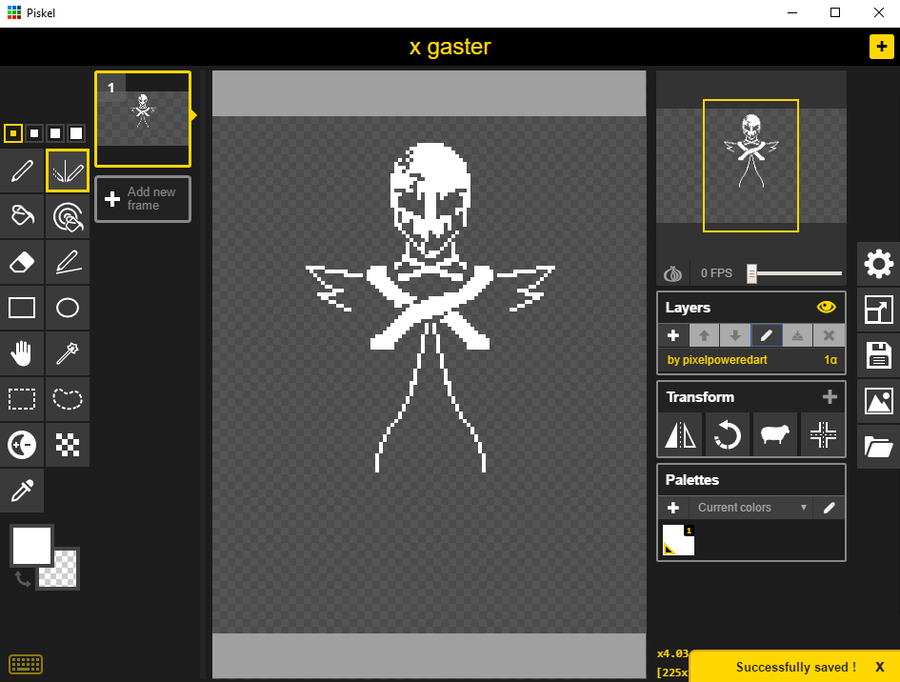Choose the third pen size
Image resolution: width=900 pixels, height=682 pixels.
point(55,133)
